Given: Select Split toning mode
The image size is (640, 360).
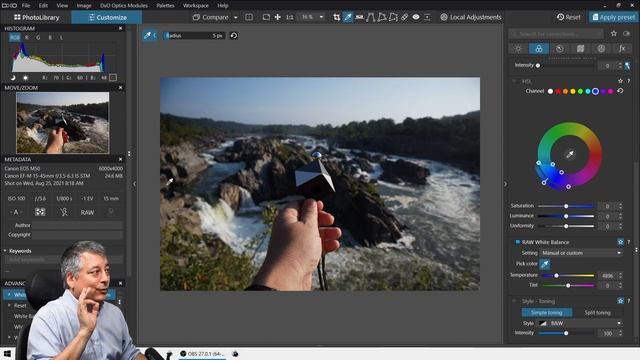Looking at the screenshot, I should tap(598, 313).
